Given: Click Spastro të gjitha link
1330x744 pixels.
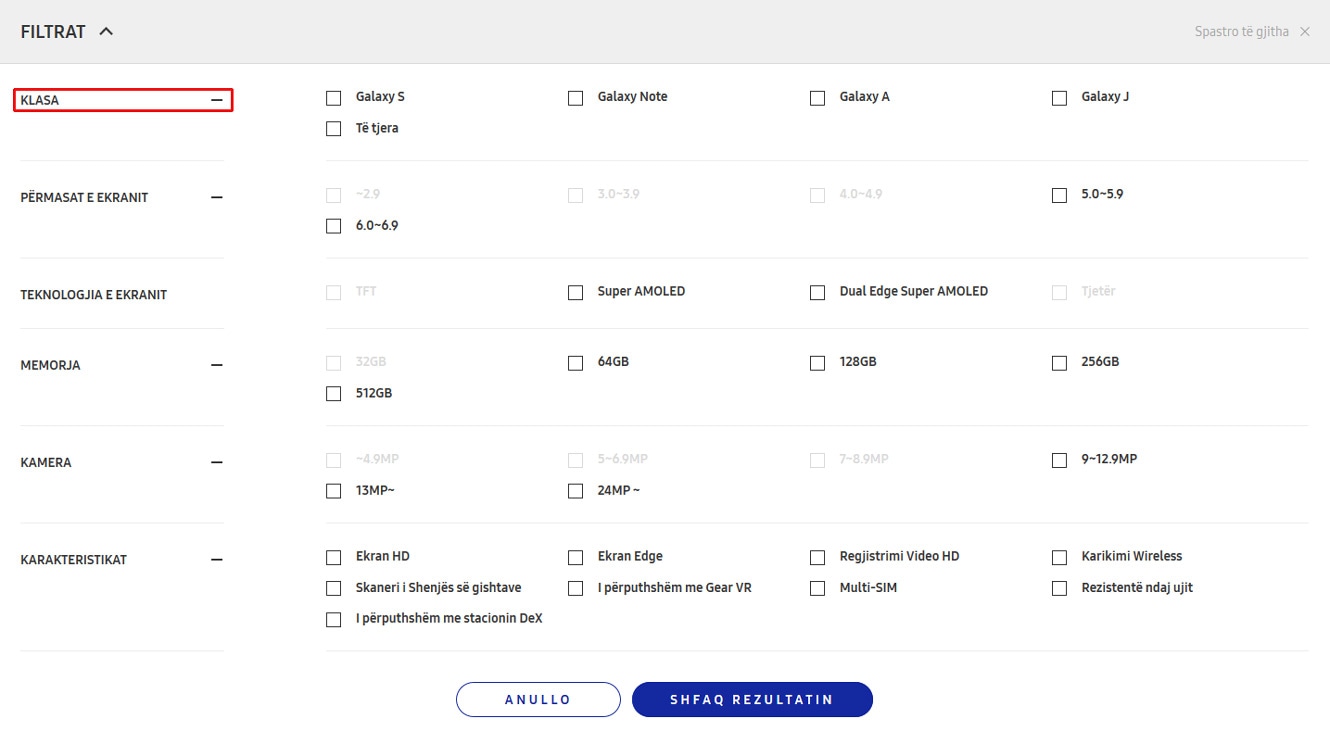Looking at the screenshot, I should pos(1241,32).
